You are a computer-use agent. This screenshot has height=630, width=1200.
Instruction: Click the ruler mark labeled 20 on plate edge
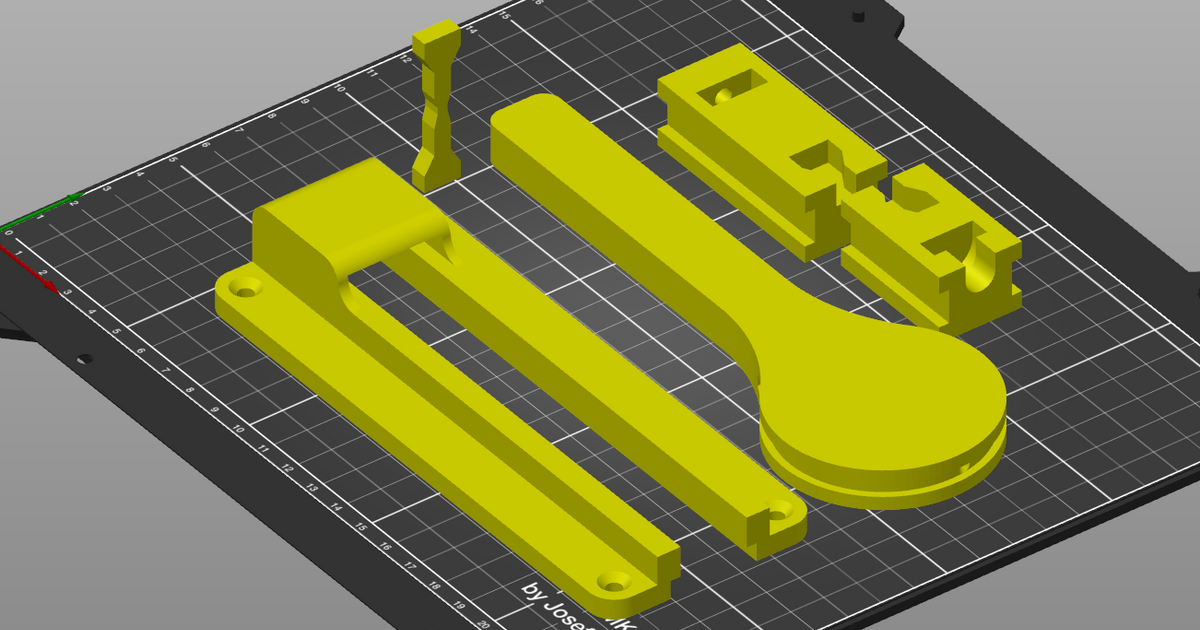point(482,620)
